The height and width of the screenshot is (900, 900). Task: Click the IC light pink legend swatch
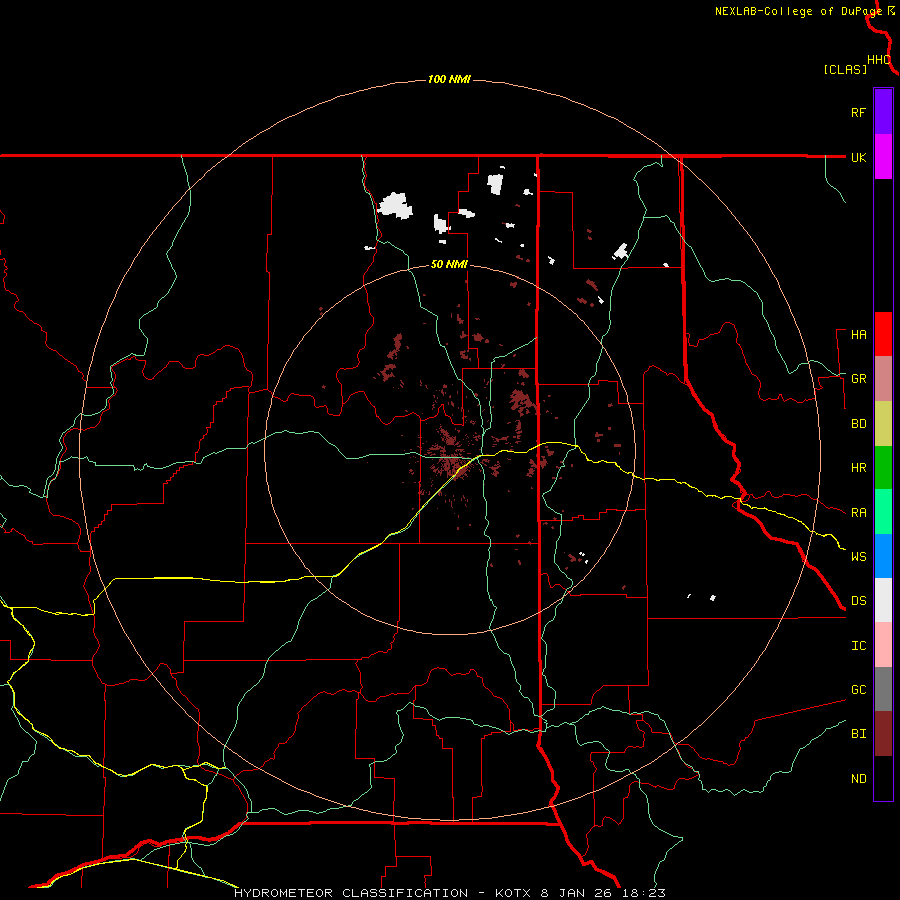(883, 645)
